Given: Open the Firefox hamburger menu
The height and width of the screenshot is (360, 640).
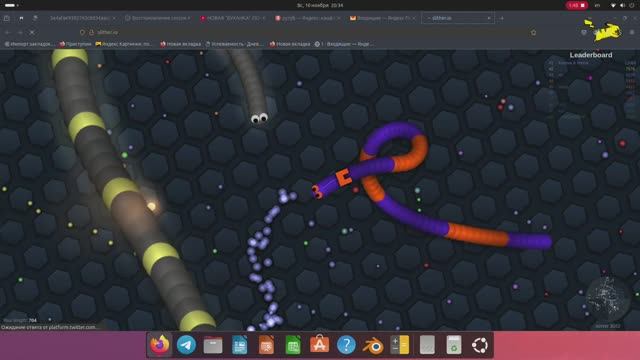Looking at the screenshot, I should (632, 32).
